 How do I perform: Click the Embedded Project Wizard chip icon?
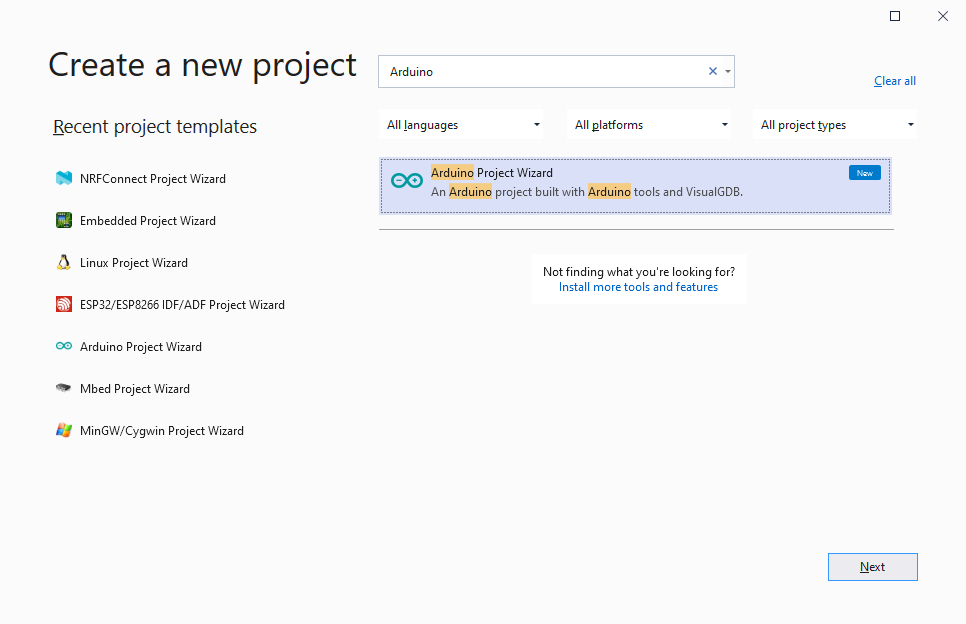coord(64,221)
